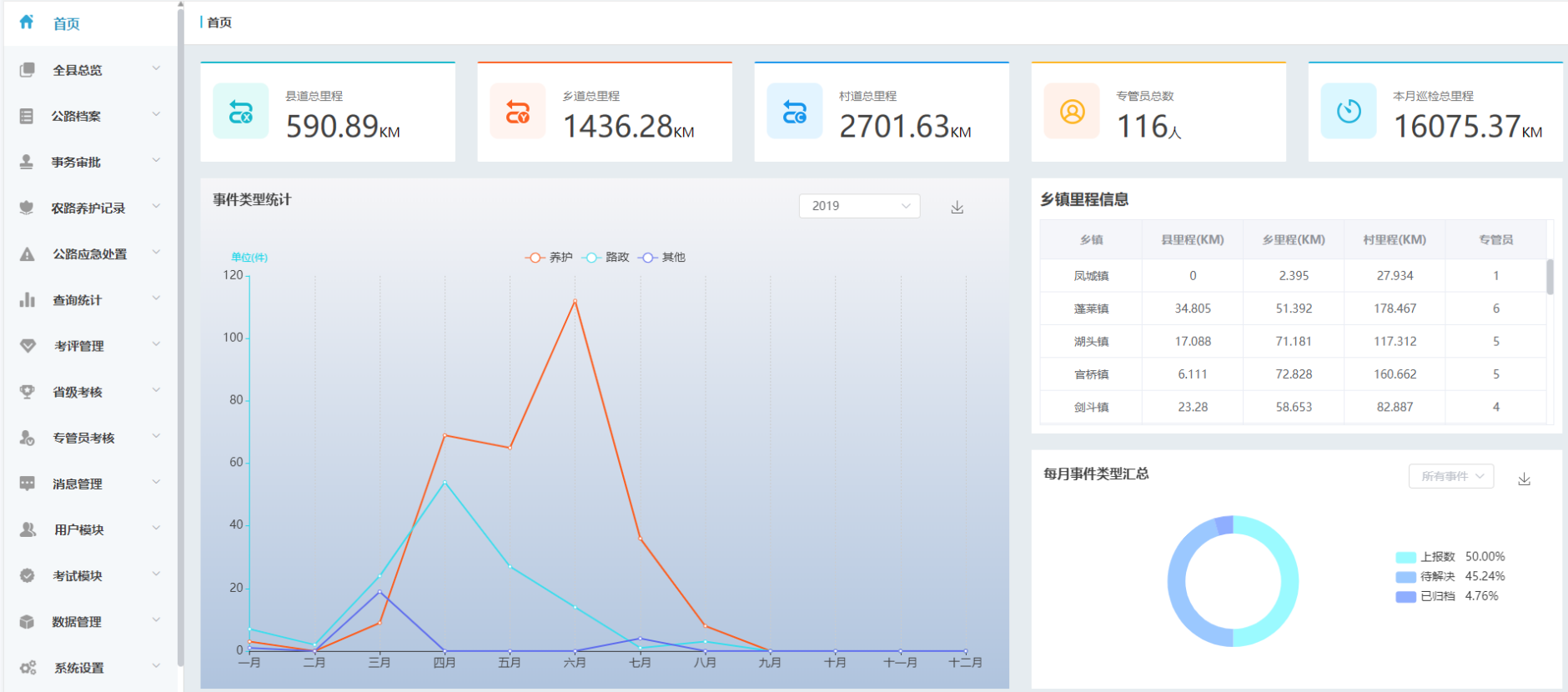Click the 上报数 legend color swatch

(x=1405, y=557)
